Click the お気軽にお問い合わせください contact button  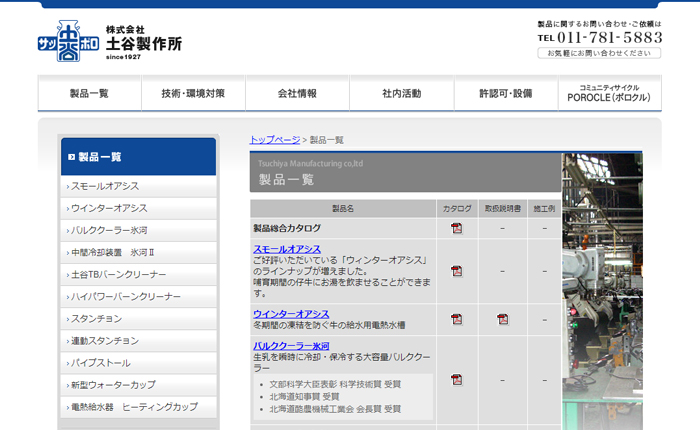599,53
